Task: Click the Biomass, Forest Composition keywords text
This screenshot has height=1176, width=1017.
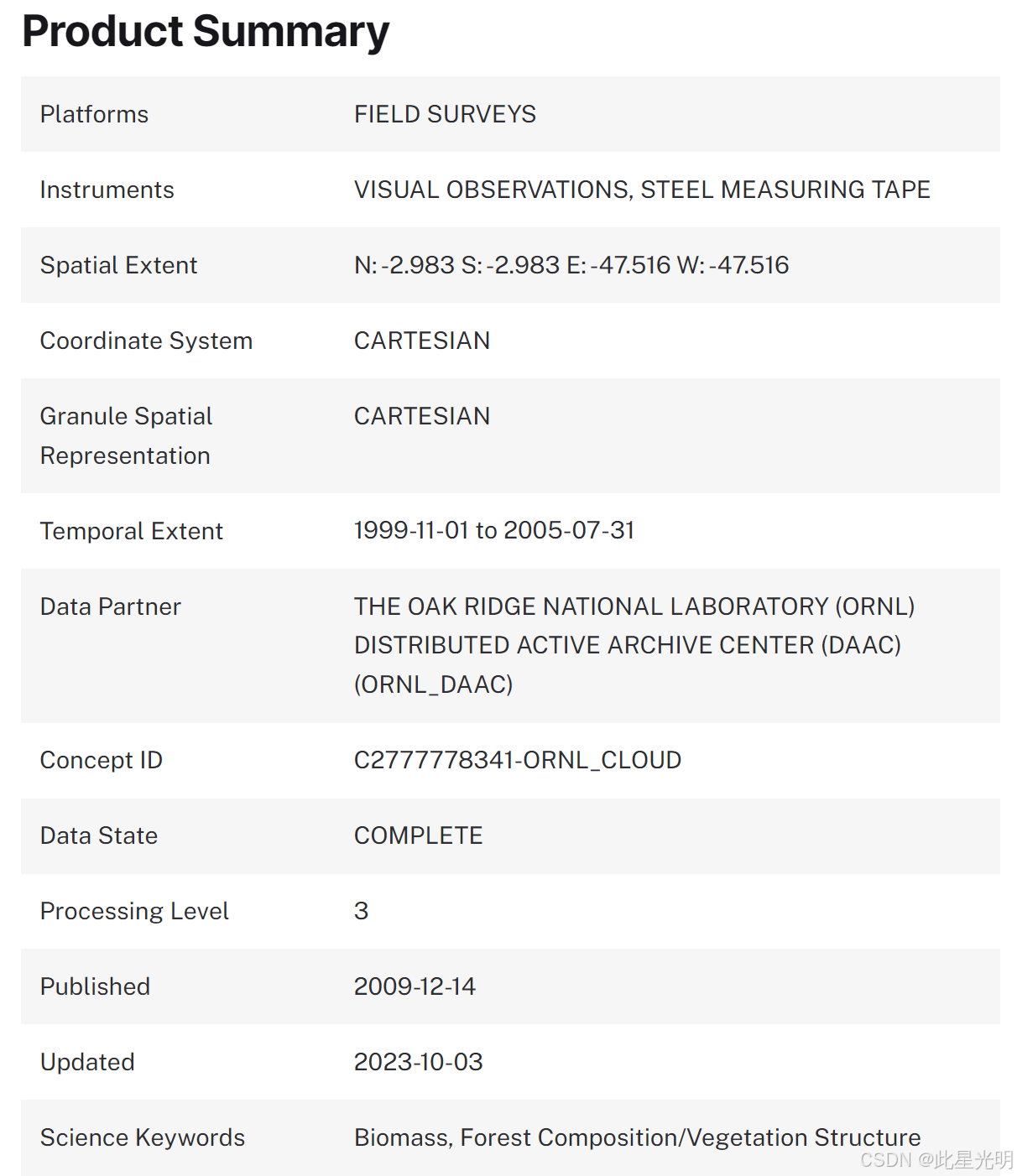Action: tap(637, 1137)
